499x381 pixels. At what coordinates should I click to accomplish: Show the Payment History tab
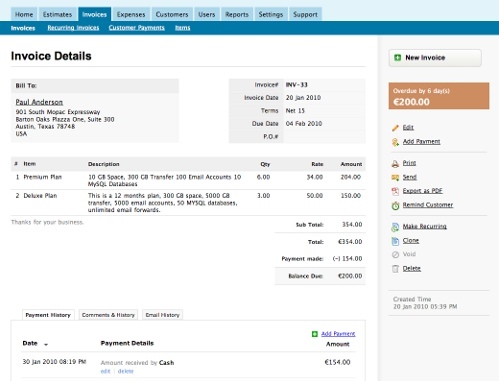48,315
